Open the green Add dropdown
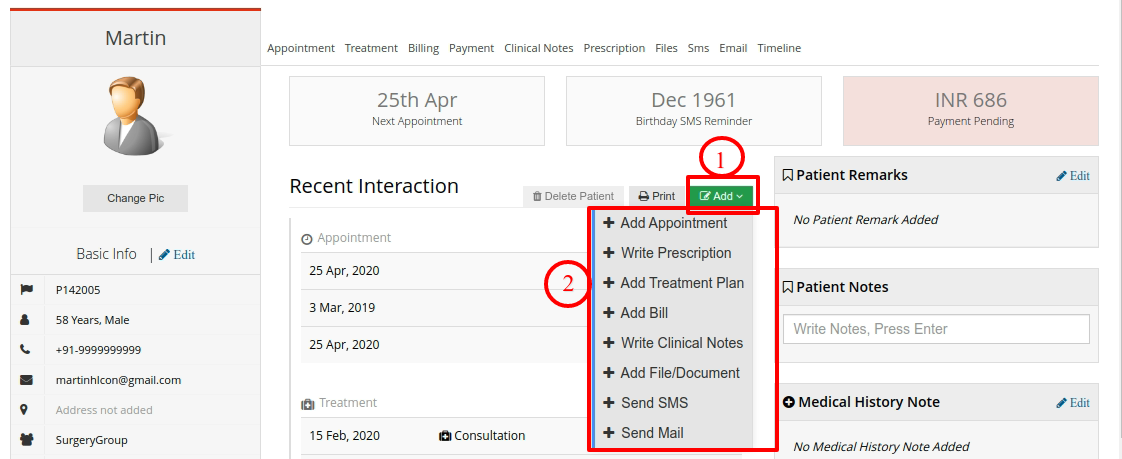Screen dimensions: 1122x459 point(721,196)
